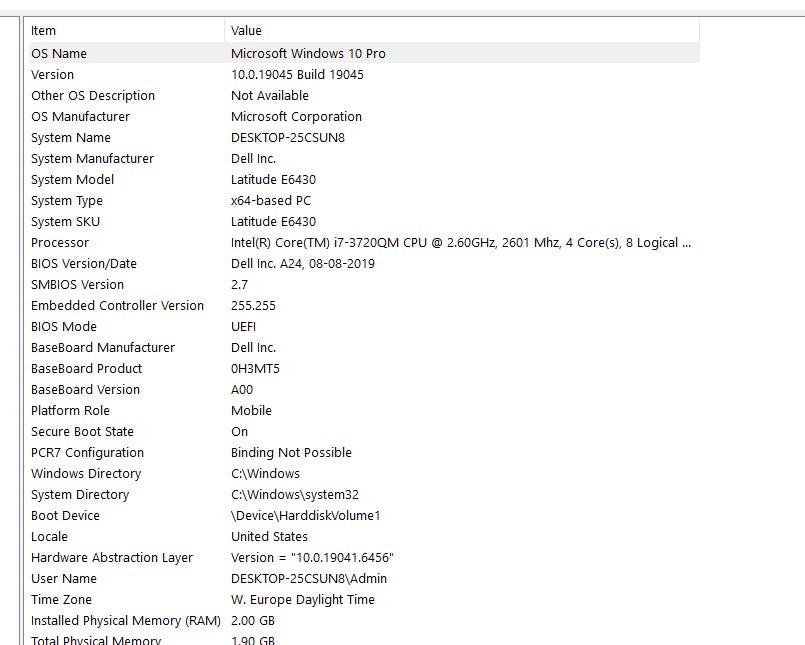This screenshot has height=645, width=805.
Task: Click the Value column header
Action: pyautogui.click(x=462, y=31)
